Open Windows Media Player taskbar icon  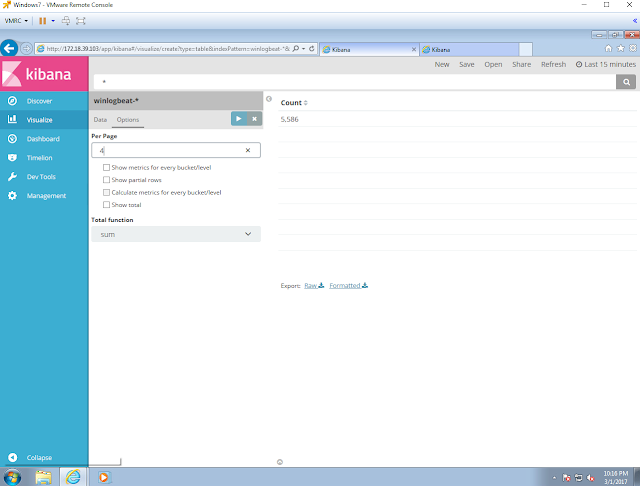pos(104,477)
